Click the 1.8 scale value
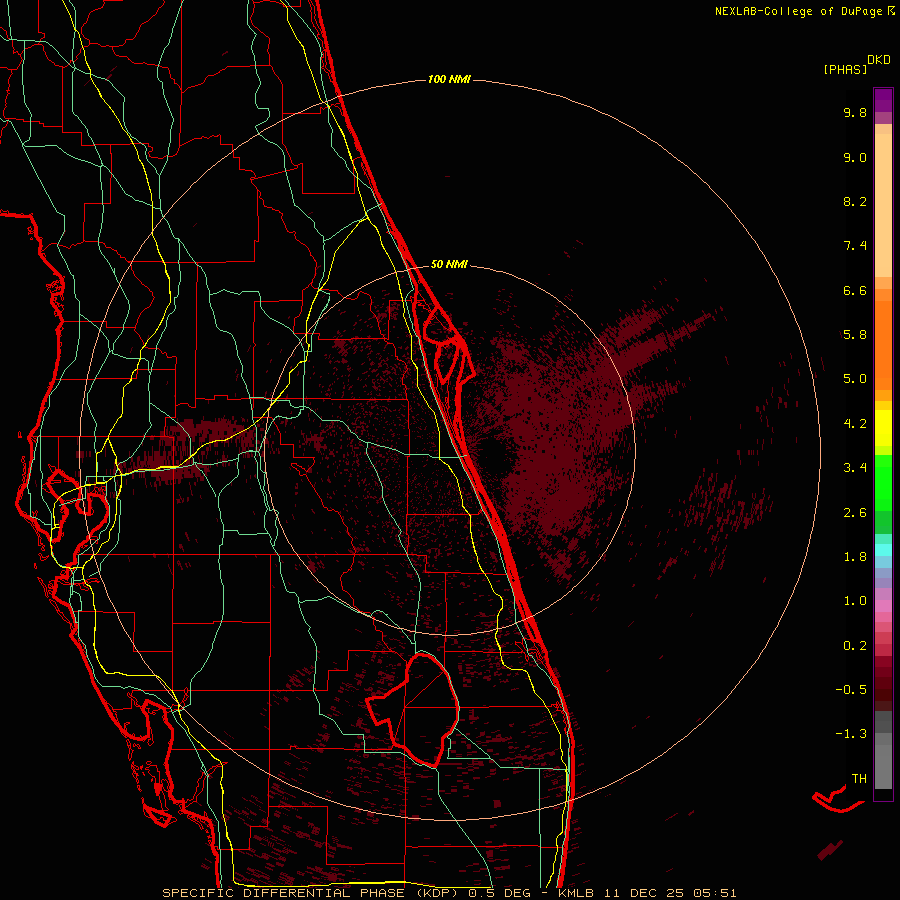 (x=855, y=557)
